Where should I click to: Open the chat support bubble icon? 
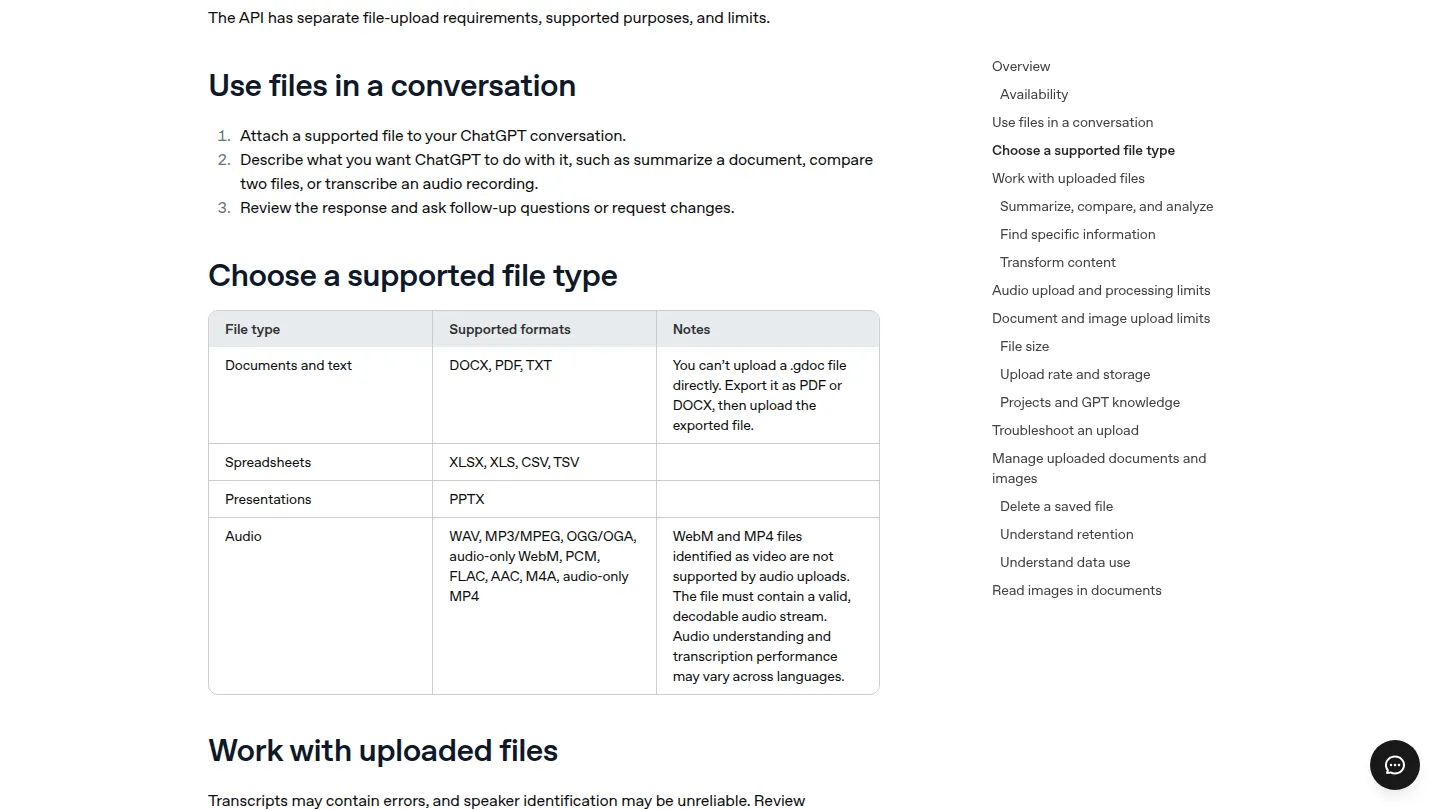tap(1395, 765)
